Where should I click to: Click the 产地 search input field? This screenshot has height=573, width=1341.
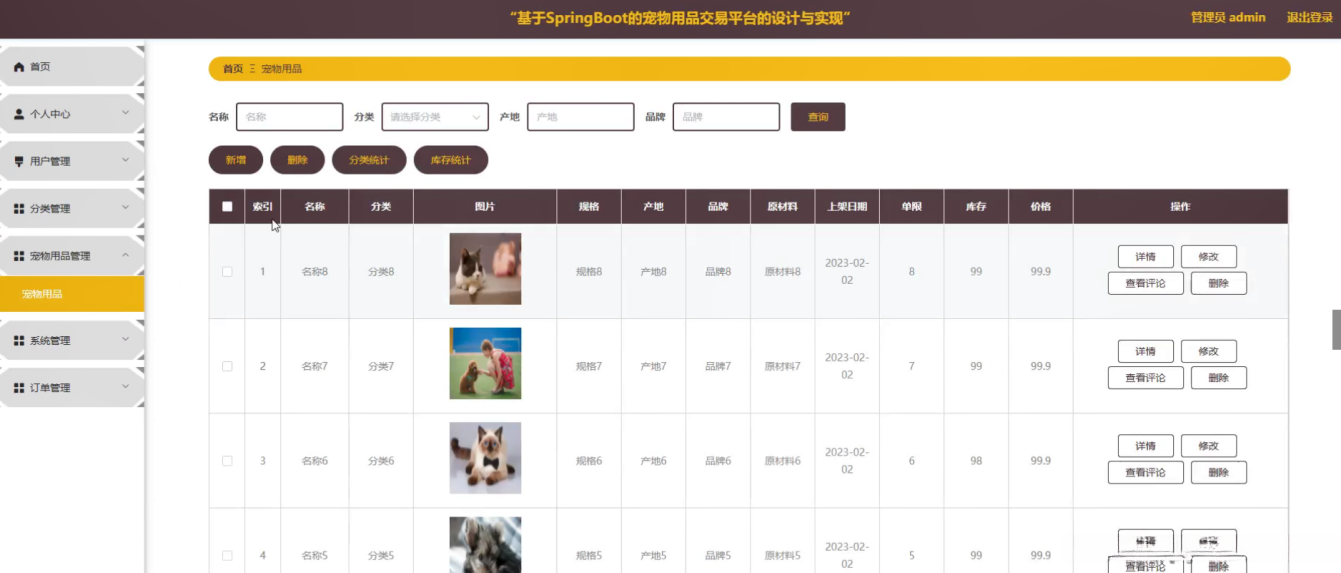pyautogui.click(x=581, y=117)
